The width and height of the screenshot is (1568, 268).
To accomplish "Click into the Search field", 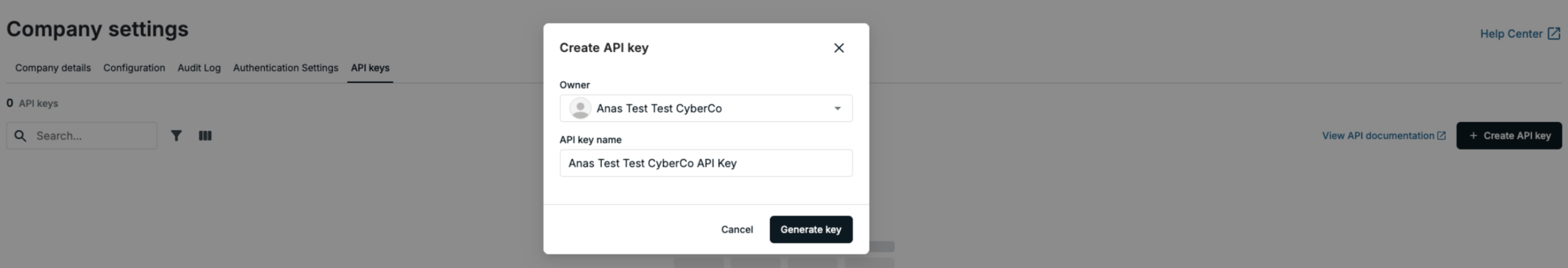I will pyautogui.click(x=82, y=136).
